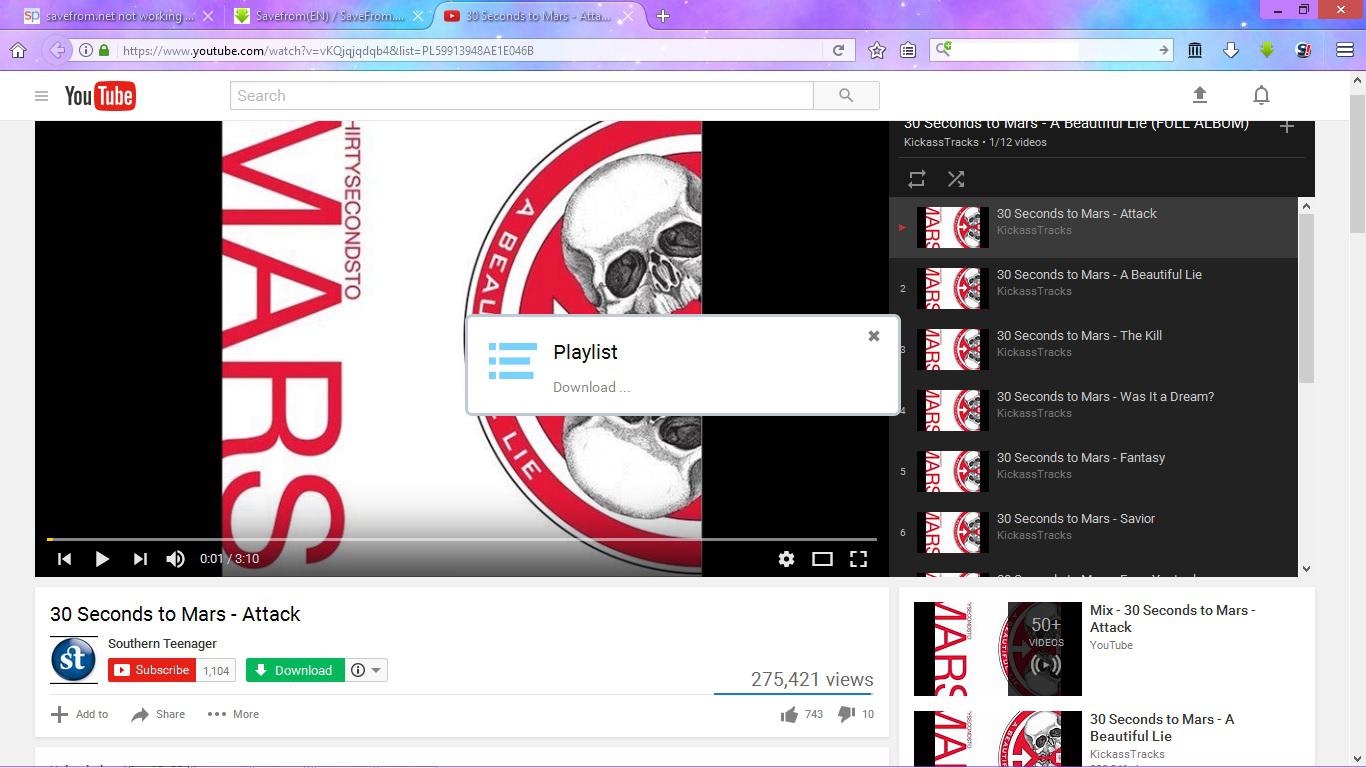Open the notifications bell
The width and height of the screenshot is (1366, 768).
click(x=1261, y=95)
